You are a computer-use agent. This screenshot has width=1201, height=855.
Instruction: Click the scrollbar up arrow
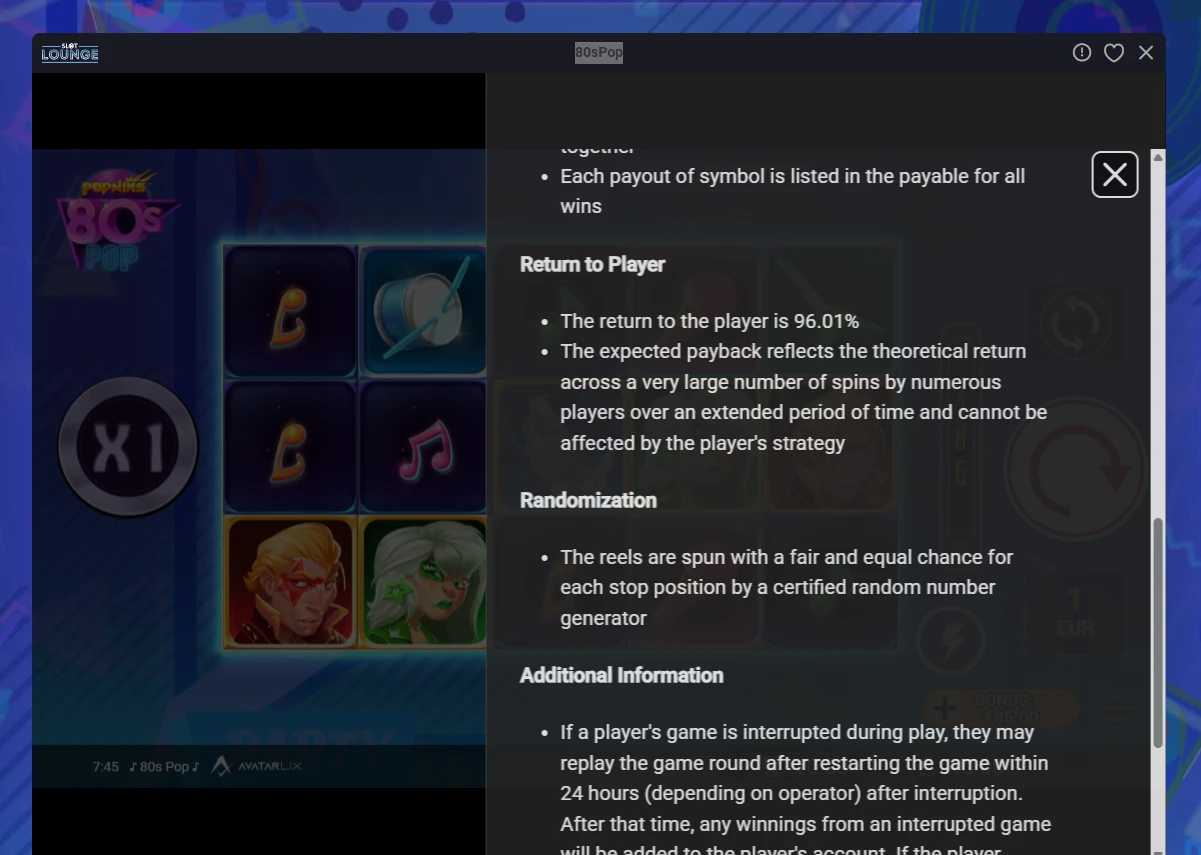pos(1158,157)
